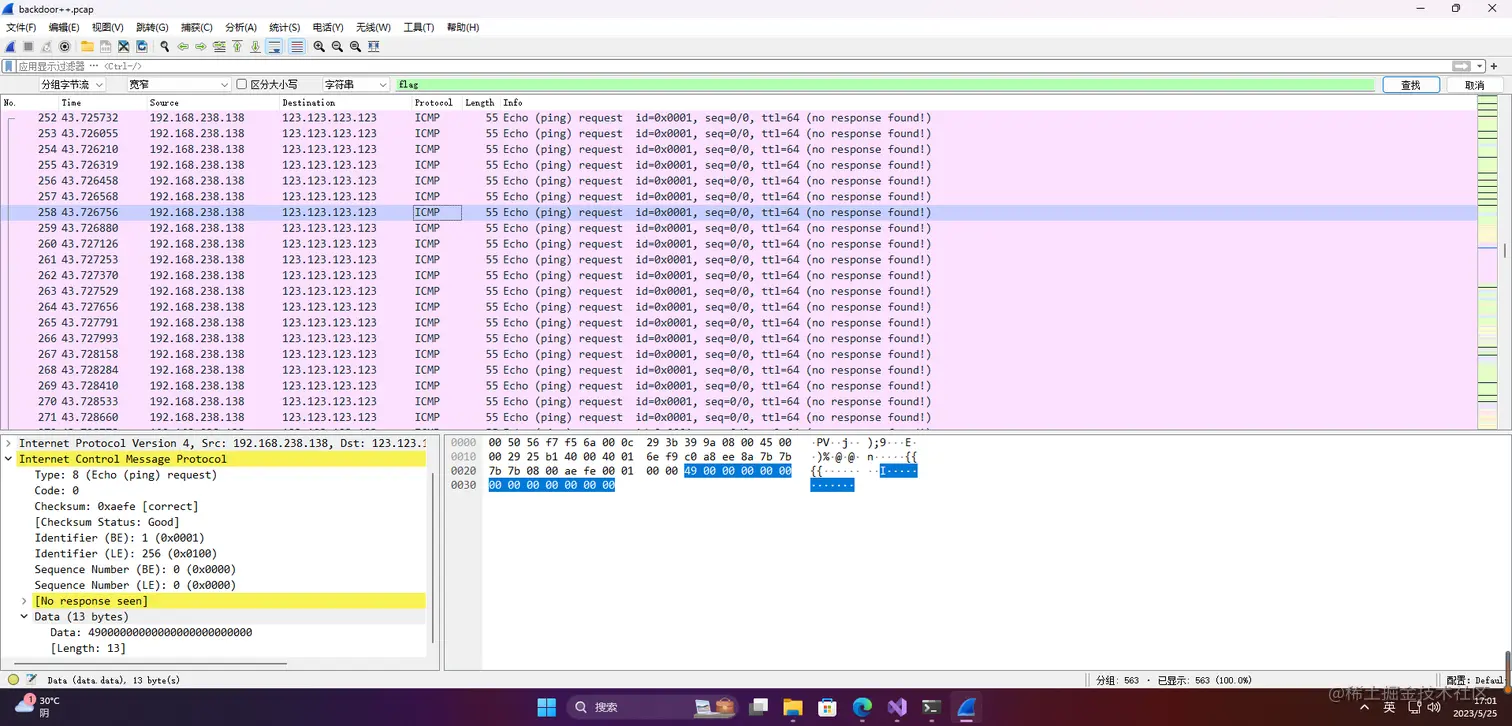Open the 分组字节流 search scope dropdown

click(72, 85)
